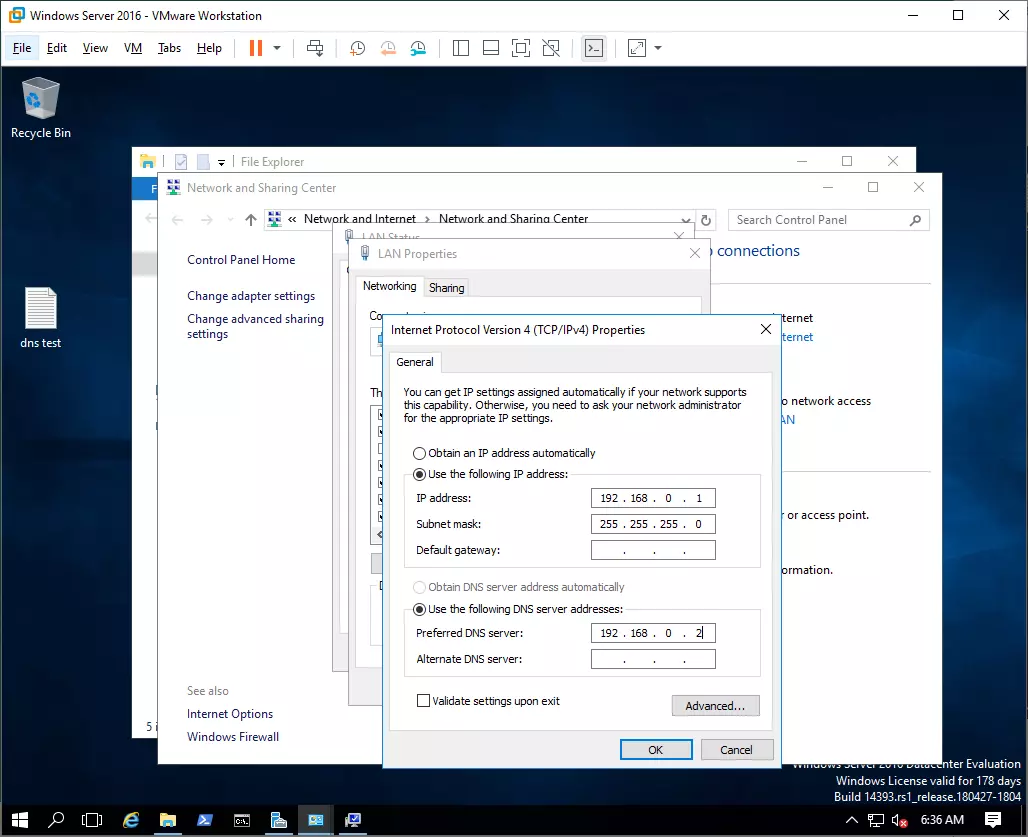
Task: Switch to the Sharing tab in LAN Properties
Action: (x=446, y=288)
